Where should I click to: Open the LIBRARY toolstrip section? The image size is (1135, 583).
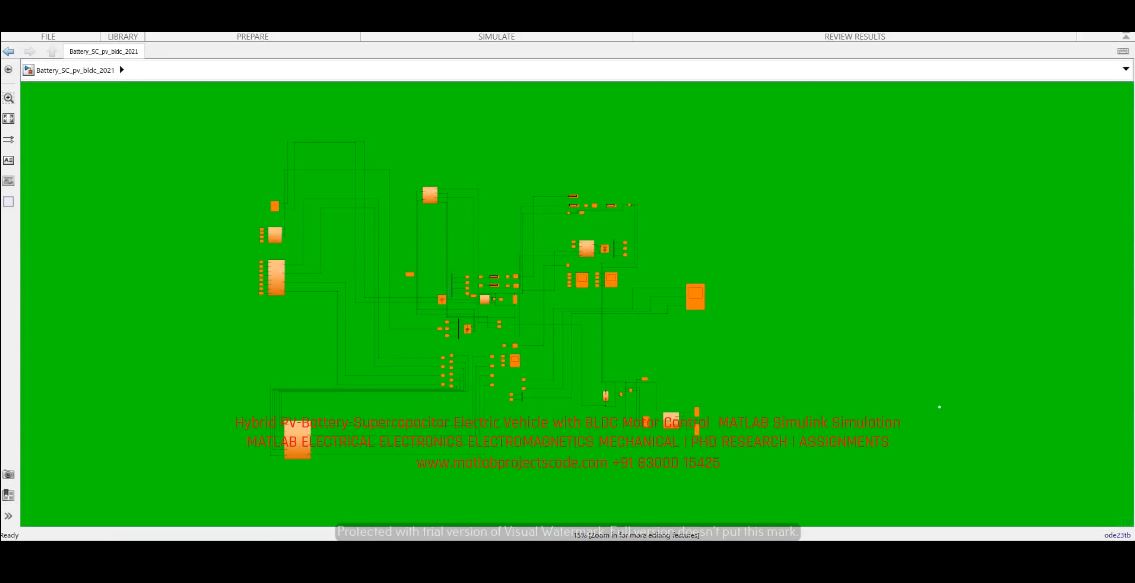122,36
